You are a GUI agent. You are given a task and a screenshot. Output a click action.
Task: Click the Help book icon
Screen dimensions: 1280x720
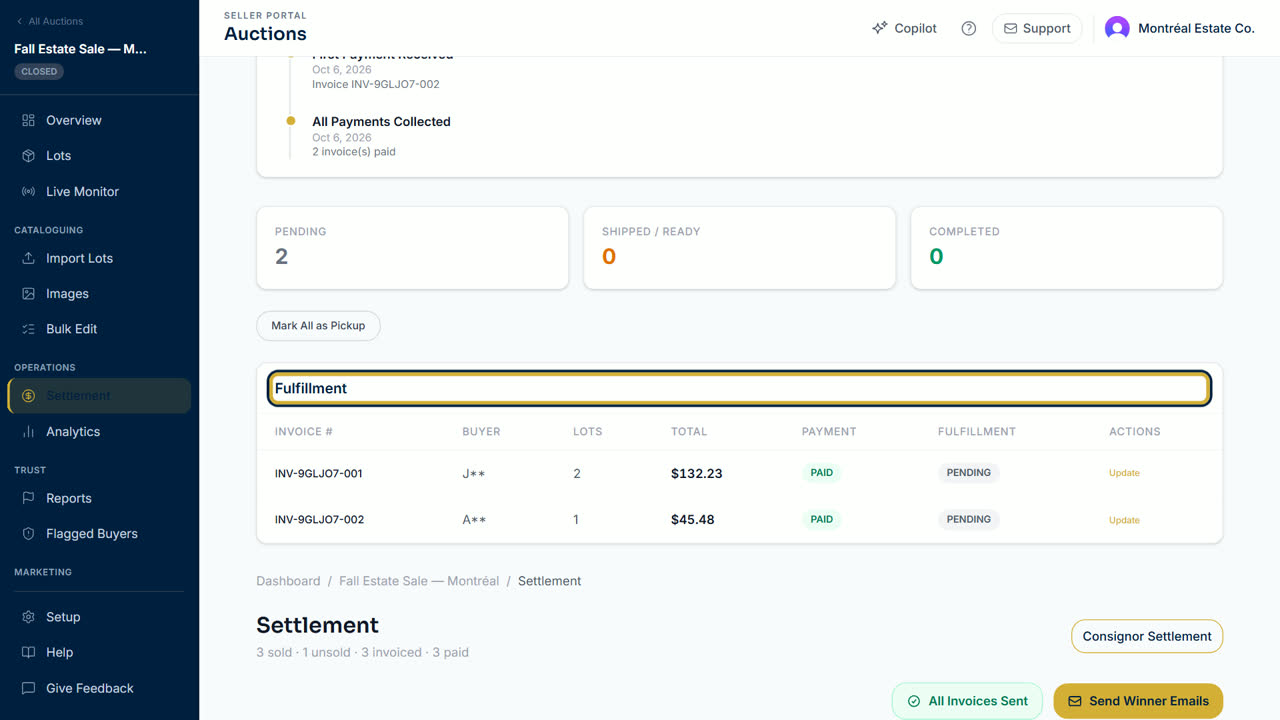(x=28, y=652)
